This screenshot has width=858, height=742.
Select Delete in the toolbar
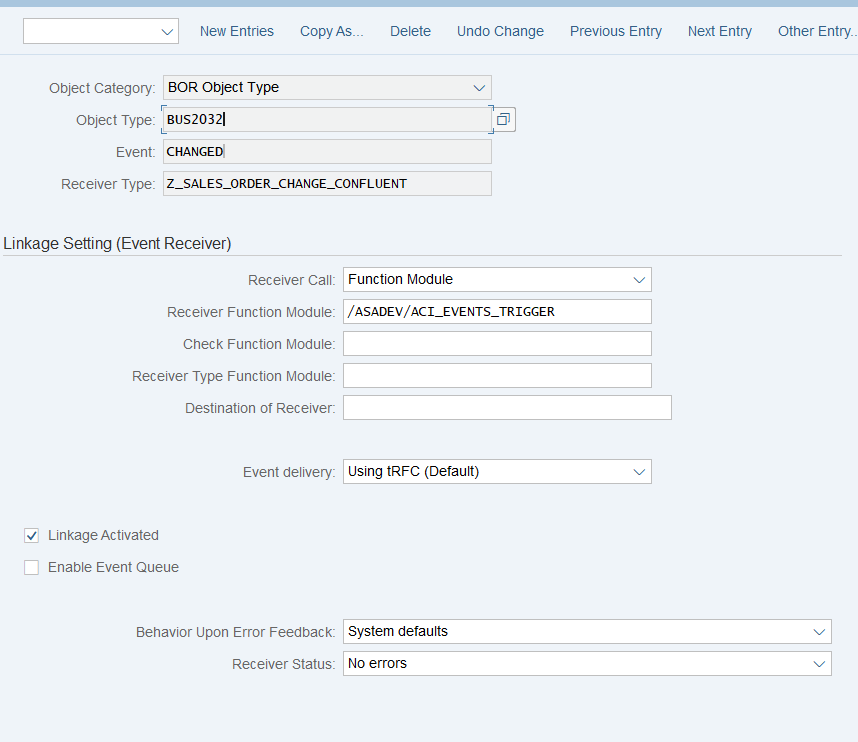pos(410,31)
